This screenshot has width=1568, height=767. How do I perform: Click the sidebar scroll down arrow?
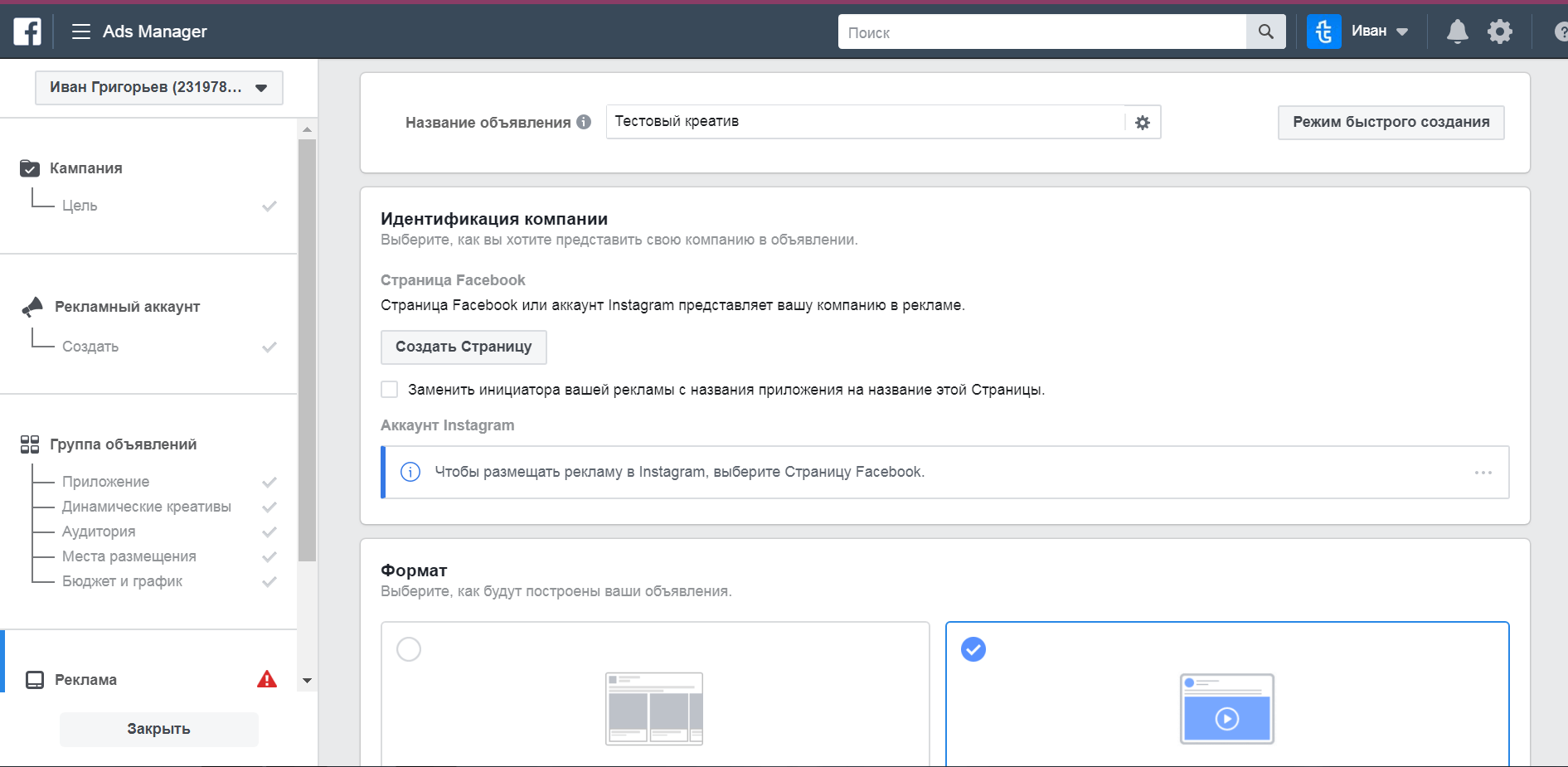[x=307, y=681]
